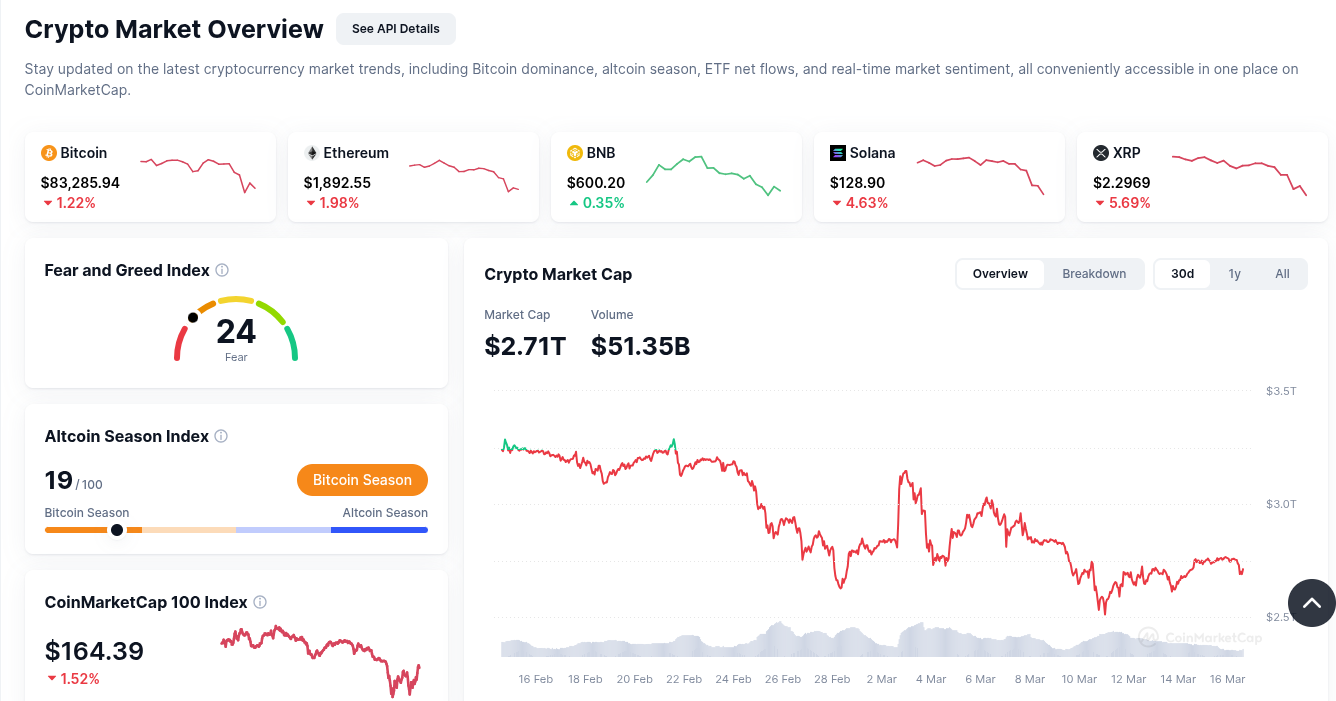Open the Bitcoin price sparkline chart

tap(198, 175)
